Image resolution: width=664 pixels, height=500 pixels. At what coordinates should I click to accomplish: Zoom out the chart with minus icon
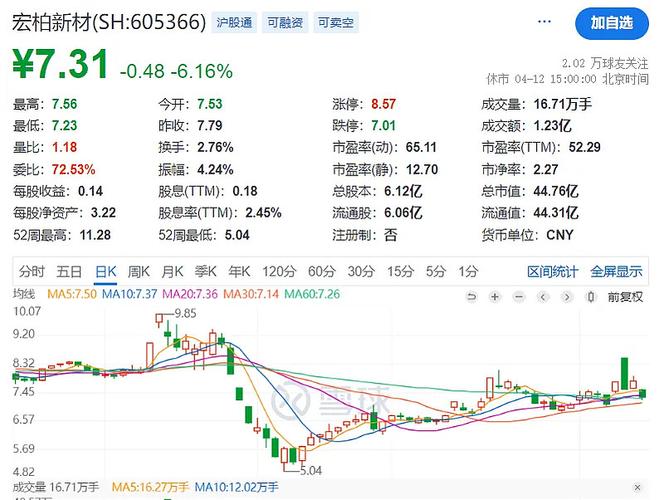[519, 297]
